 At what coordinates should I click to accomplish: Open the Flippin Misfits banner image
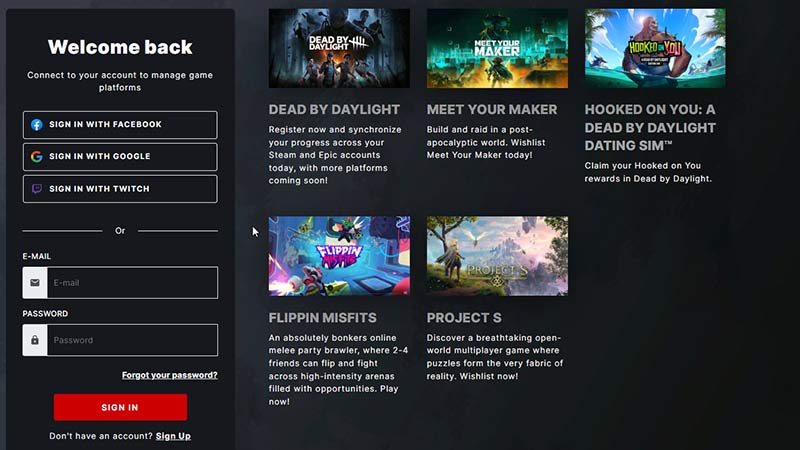[x=339, y=256]
